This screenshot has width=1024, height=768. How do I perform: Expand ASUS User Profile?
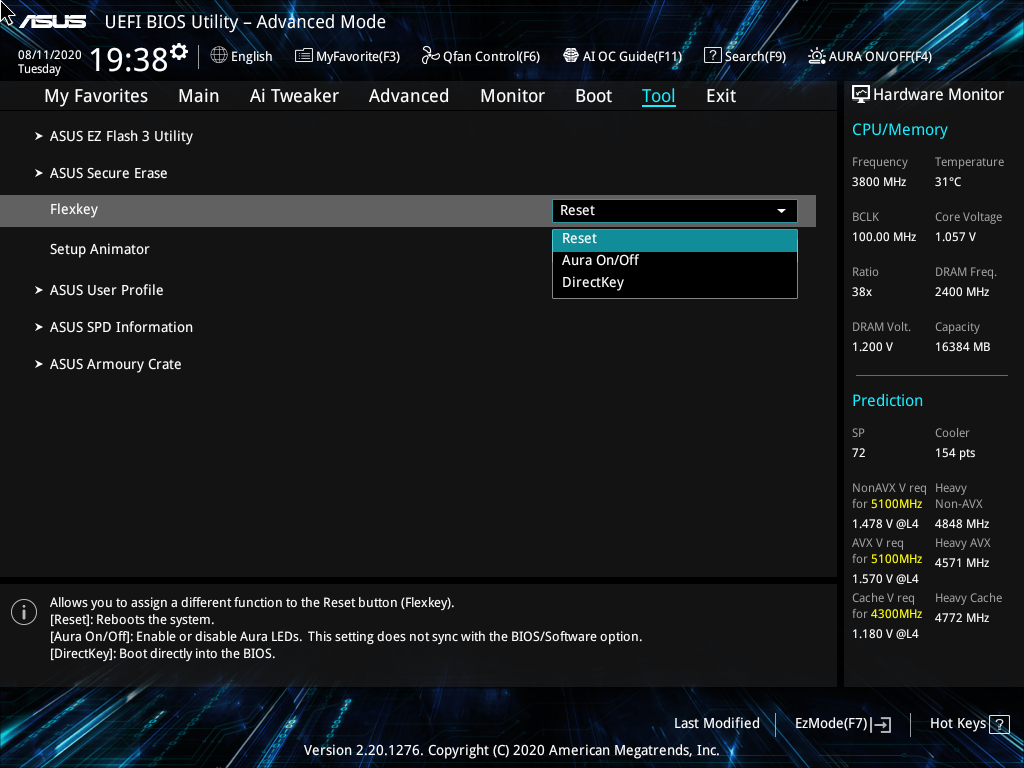pos(106,290)
